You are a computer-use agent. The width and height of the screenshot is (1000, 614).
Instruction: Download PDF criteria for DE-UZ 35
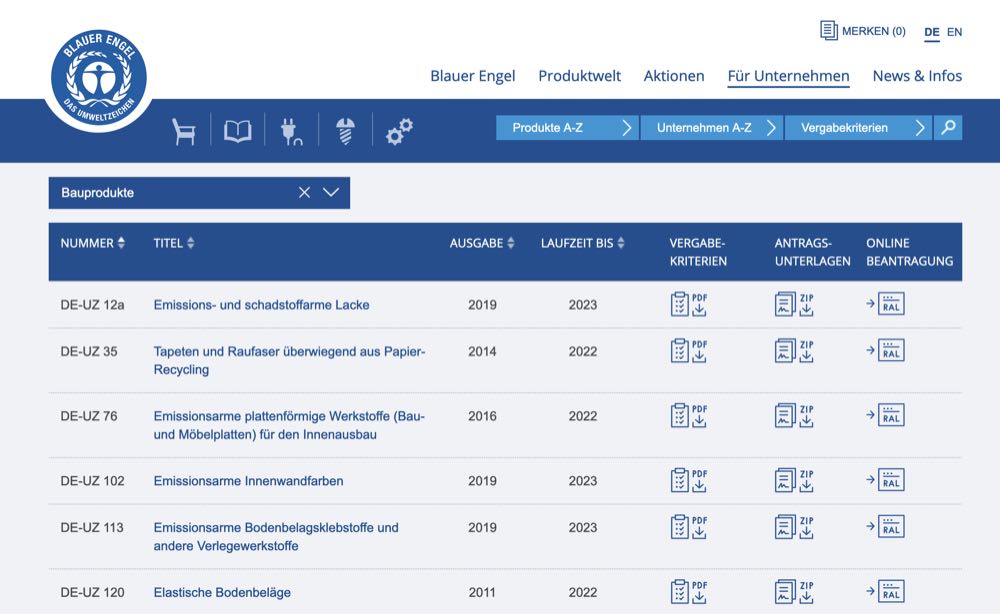(x=689, y=351)
